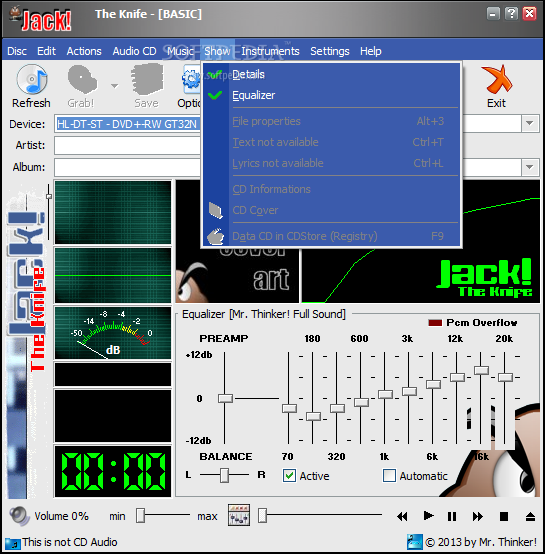The width and height of the screenshot is (545, 554).
Task: Click the eject button
Action: pyautogui.click(x=530, y=517)
